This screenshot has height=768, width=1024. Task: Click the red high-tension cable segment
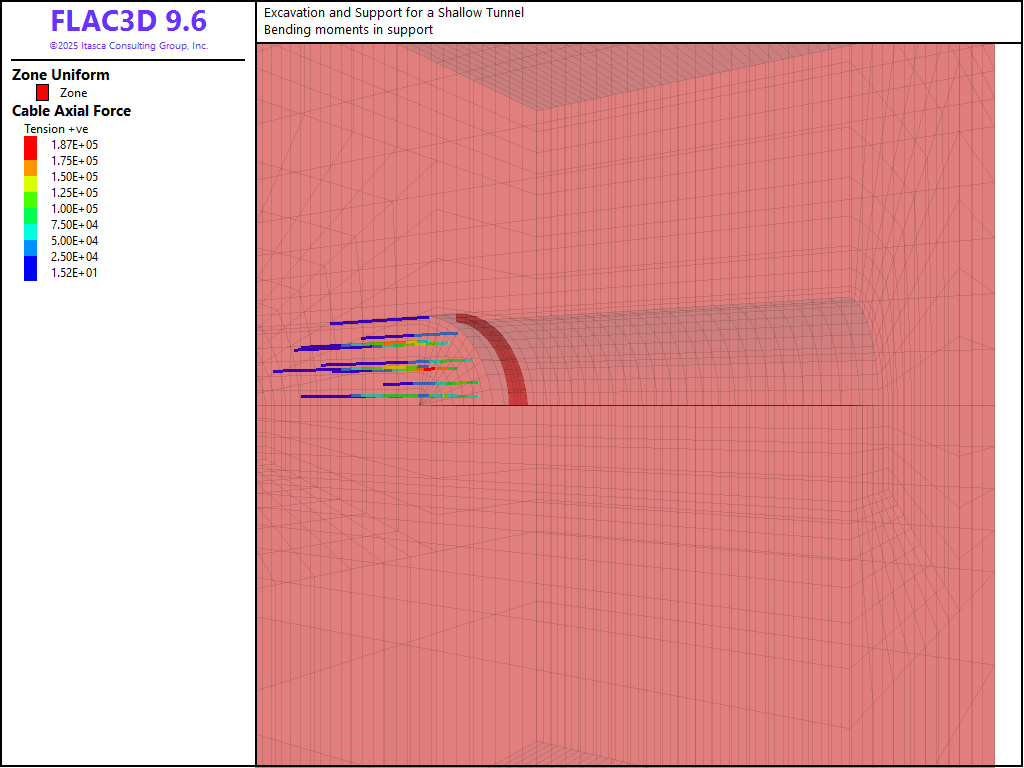(427, 368)
